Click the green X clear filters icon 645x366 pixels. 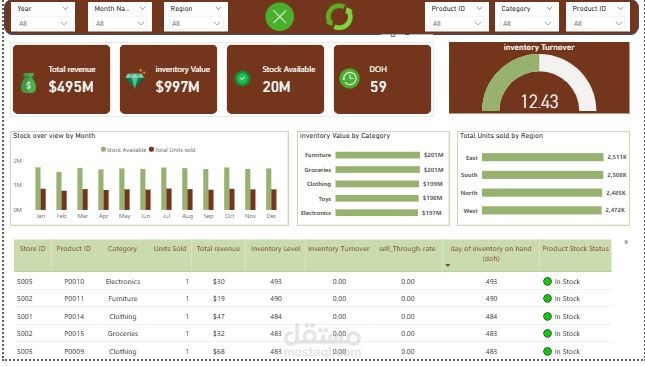click(280, 17)
